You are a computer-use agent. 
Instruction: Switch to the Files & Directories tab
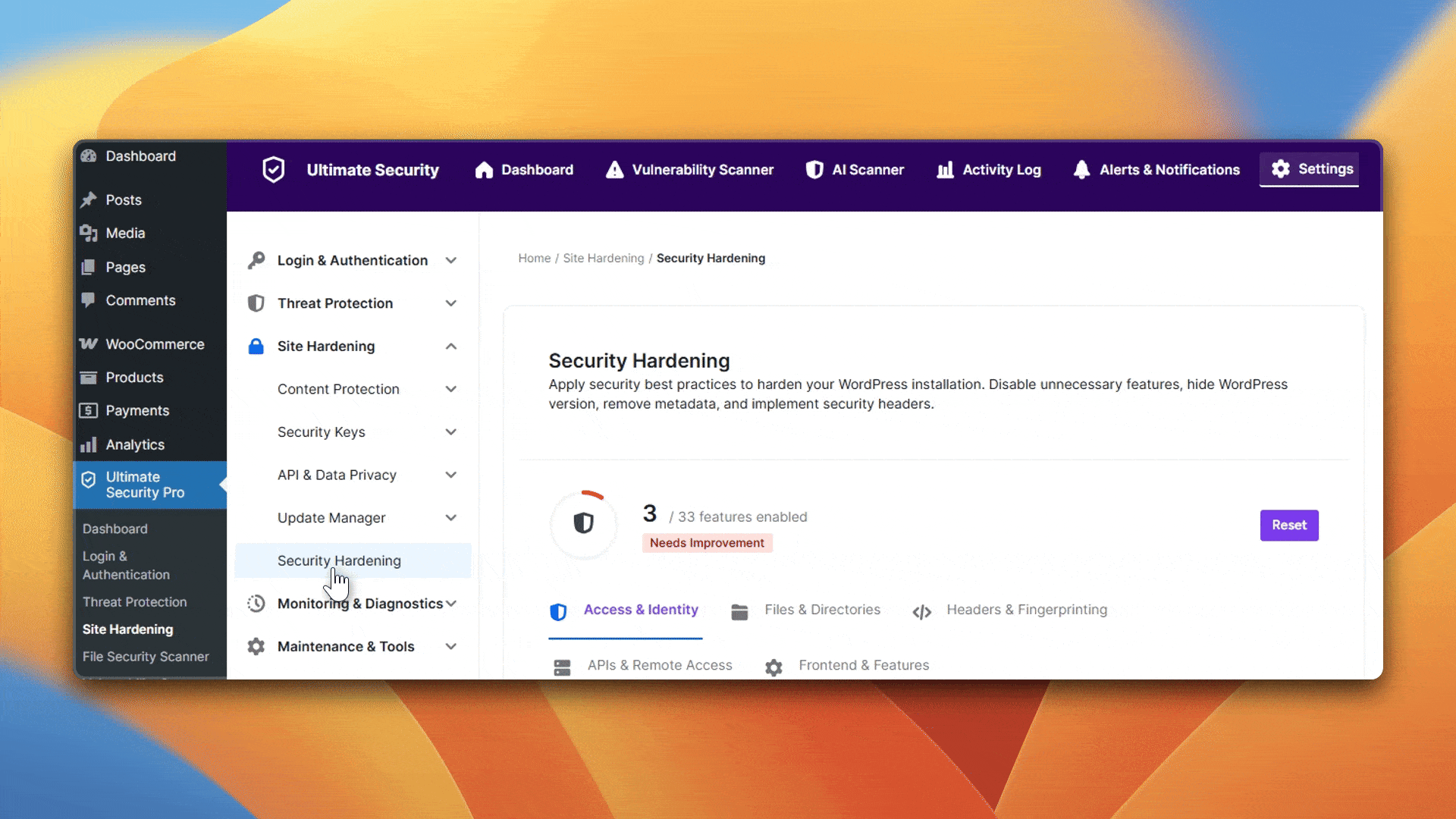[x=805, y=610]
